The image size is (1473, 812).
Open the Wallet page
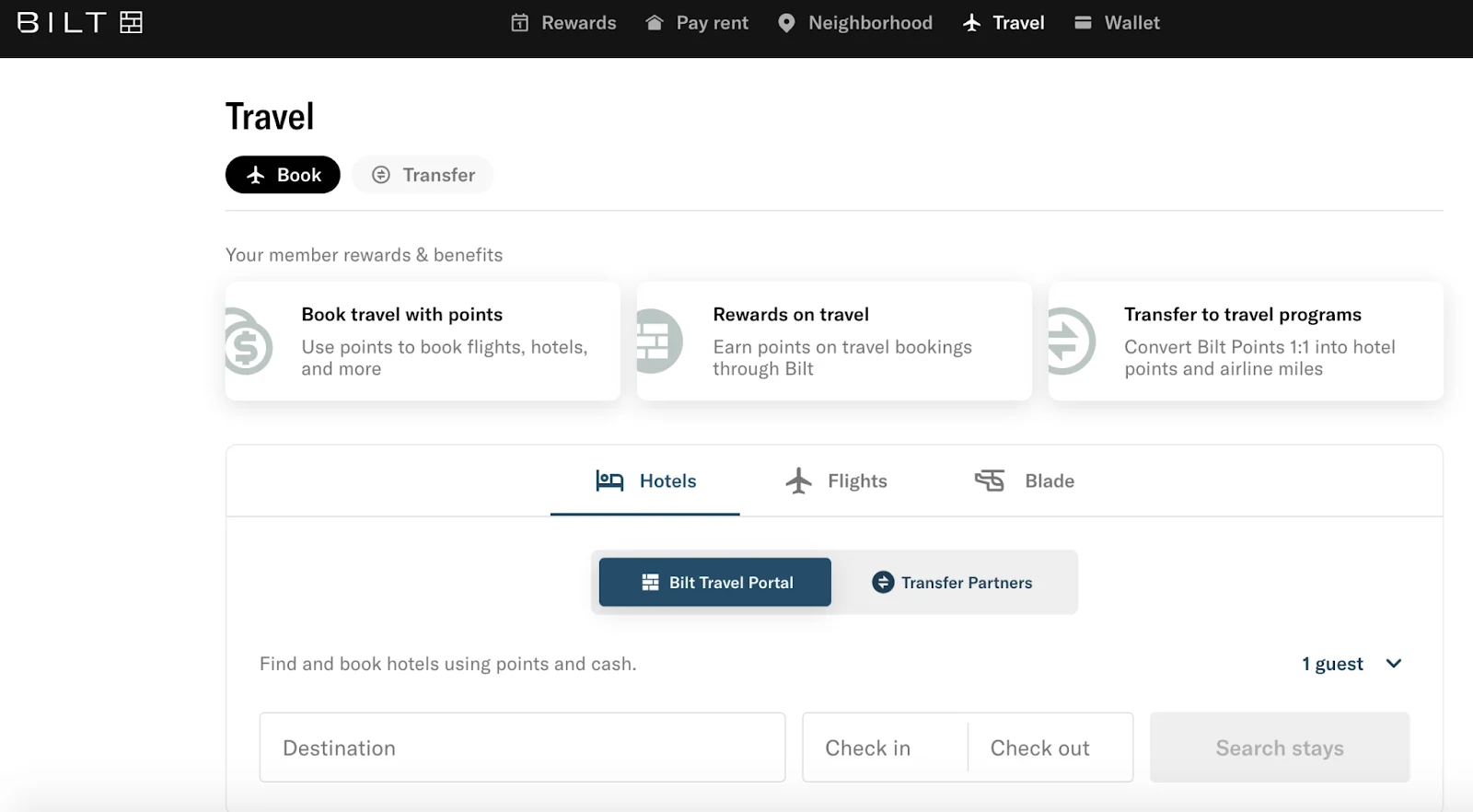1117,23
